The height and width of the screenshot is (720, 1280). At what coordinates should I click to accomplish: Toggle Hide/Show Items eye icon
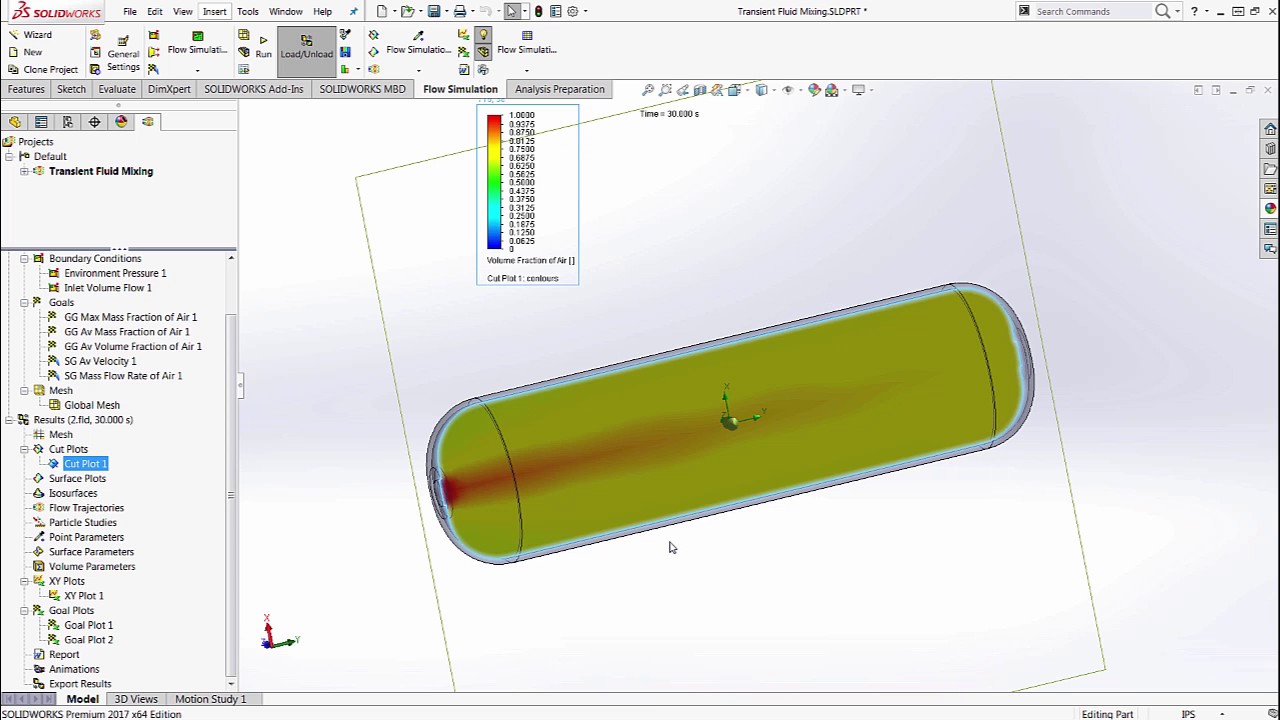coord(787,90)
